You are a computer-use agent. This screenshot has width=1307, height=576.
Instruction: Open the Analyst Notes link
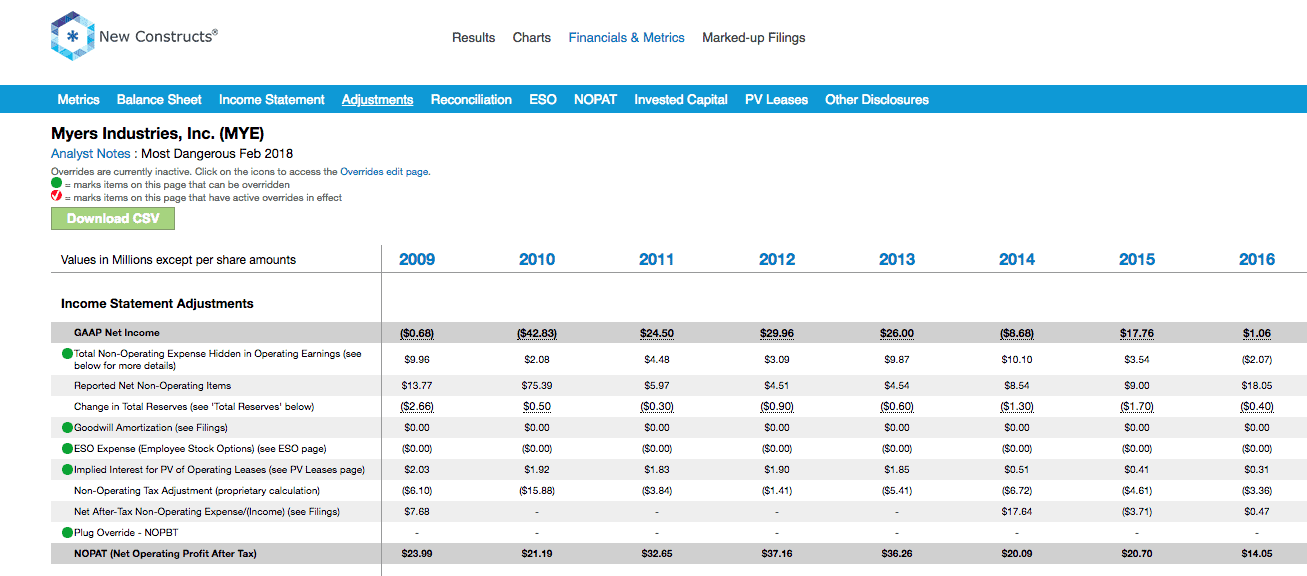coord(91,154)
